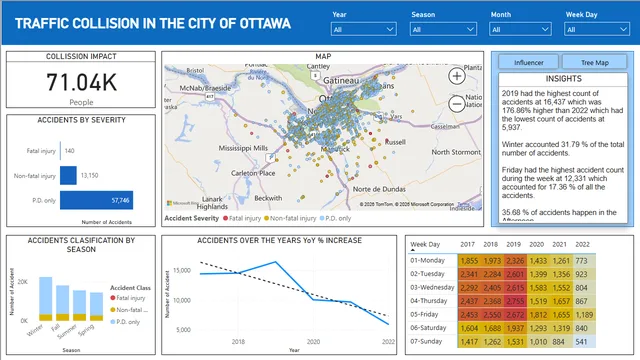Select Non-fatal in season chart legend
The height and width of the screenshot is (360, 640).
click(129, 310)
